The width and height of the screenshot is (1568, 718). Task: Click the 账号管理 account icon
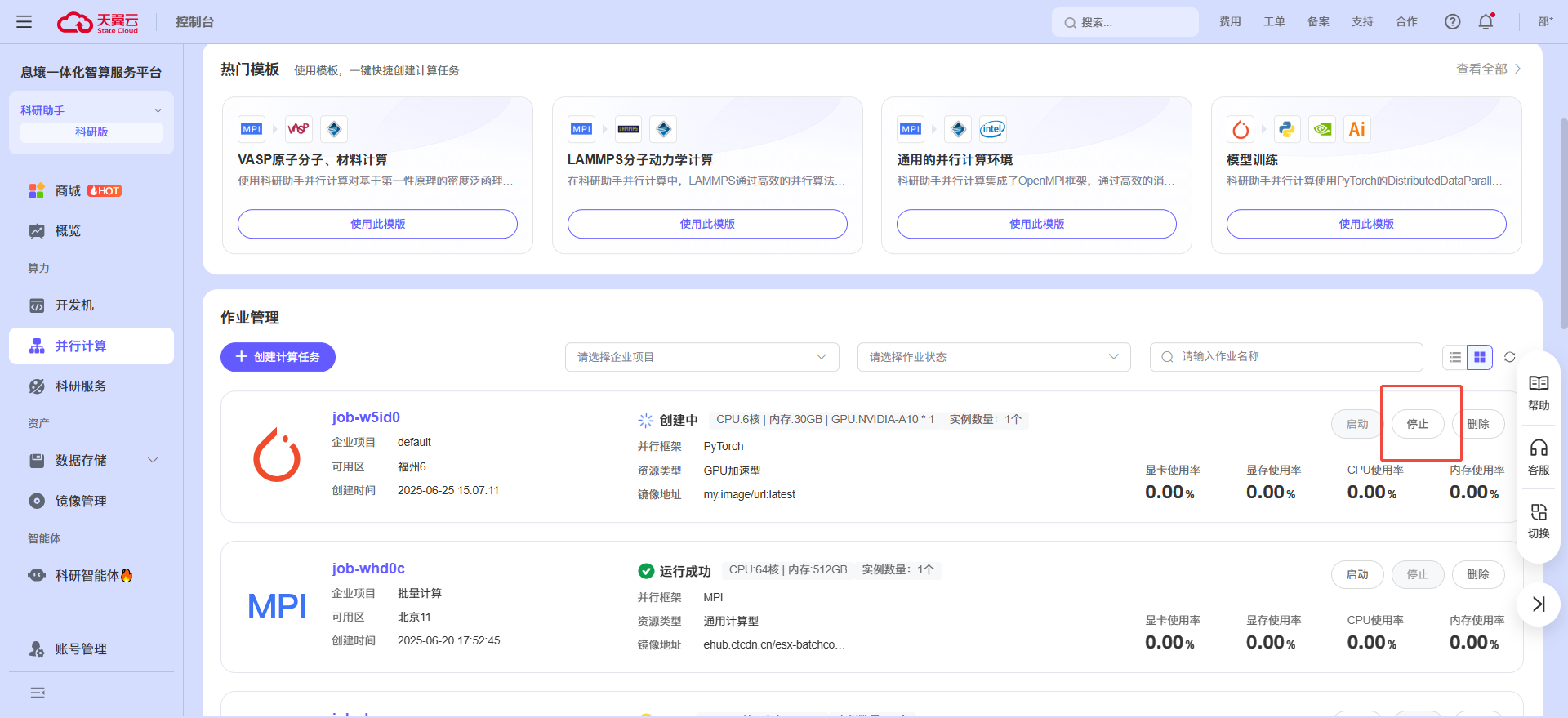(37, 649)
